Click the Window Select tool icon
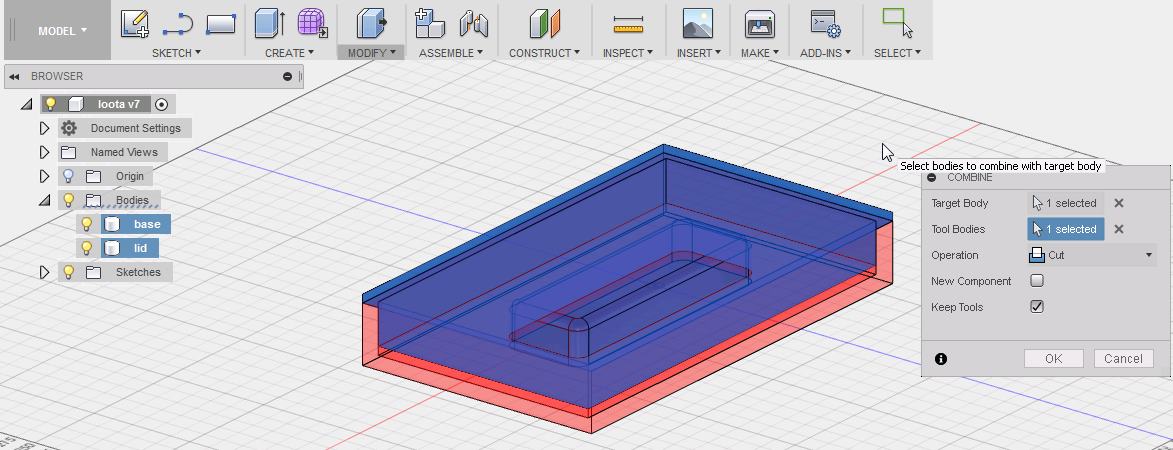Screen dimensions: 1173x450 [898, 23]
